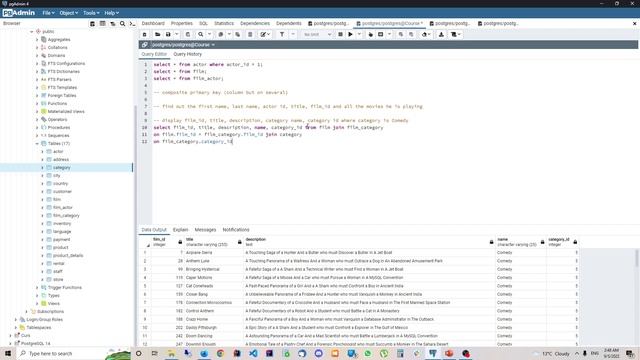Open the Save File dropdown arrow
This screenshot has width=640, height=360.
click(176, 35)
